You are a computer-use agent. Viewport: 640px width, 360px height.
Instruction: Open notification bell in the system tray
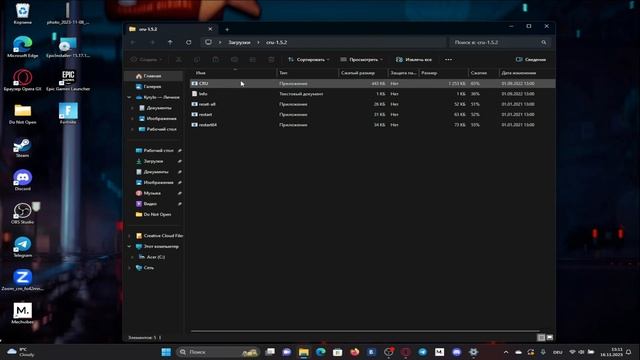point(629,352)
